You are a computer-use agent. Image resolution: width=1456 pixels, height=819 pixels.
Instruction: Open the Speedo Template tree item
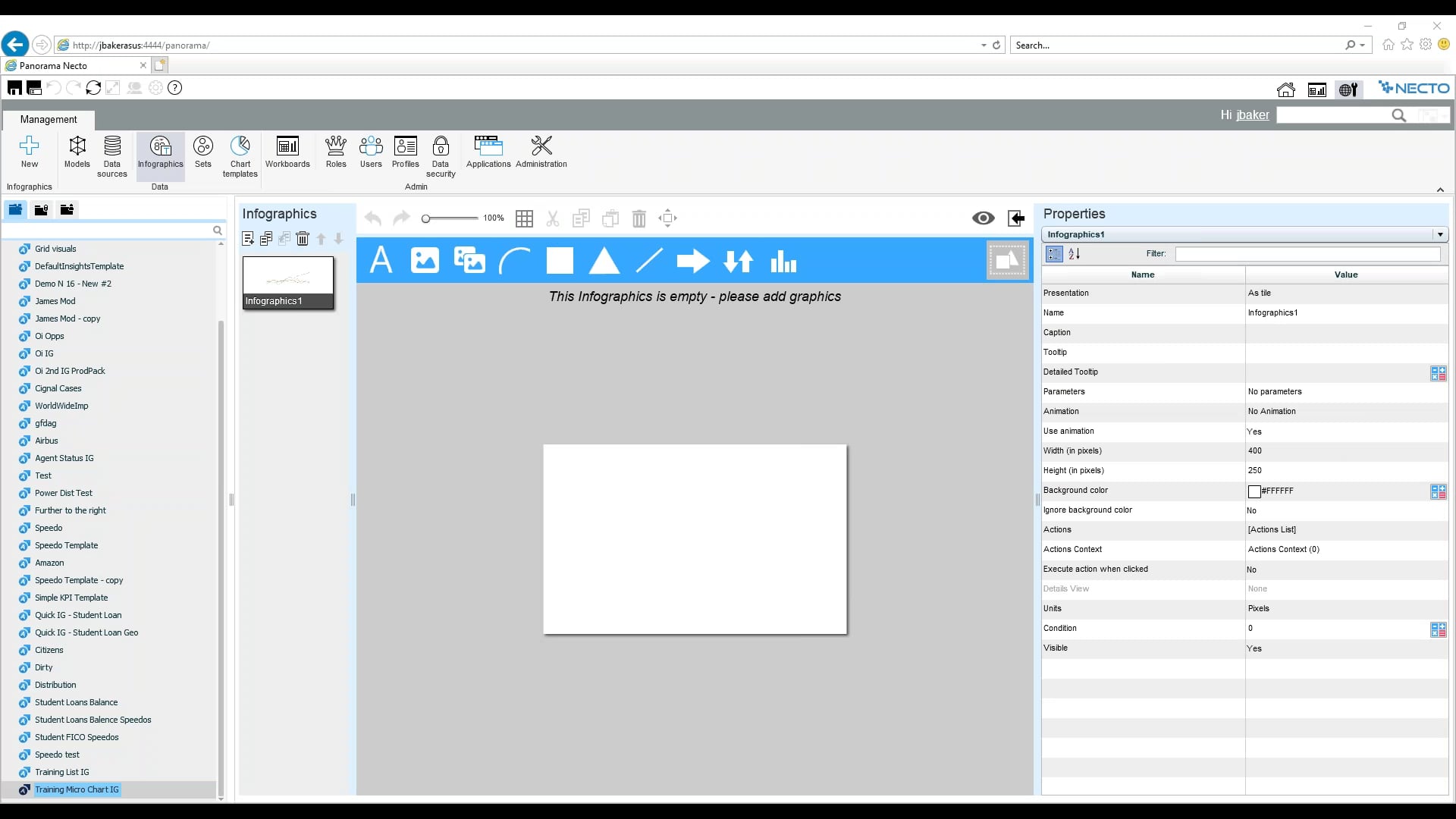pos(66,545)
